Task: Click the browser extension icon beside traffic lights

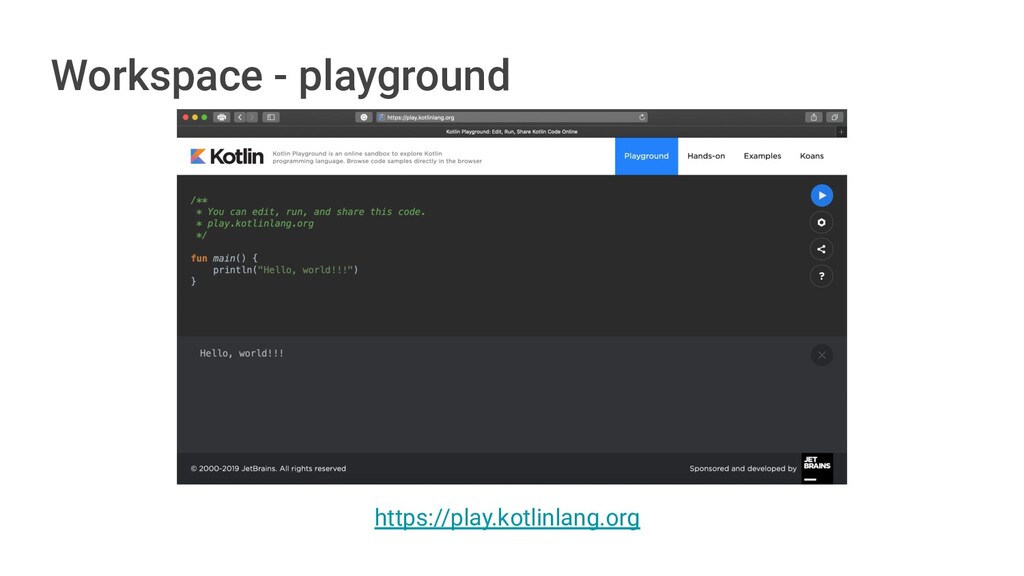Action: [222, 118]
